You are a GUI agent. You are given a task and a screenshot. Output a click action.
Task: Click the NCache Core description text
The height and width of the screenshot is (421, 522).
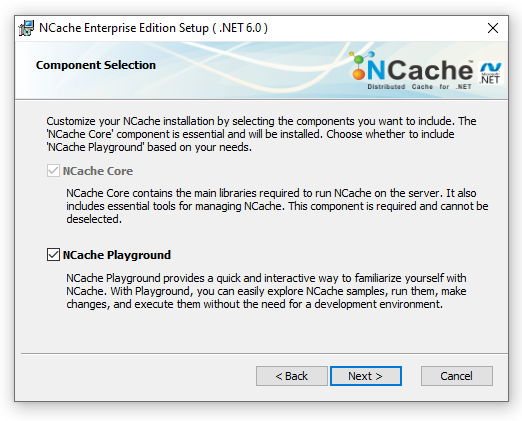pyautogui.click(x=277, y=206)
